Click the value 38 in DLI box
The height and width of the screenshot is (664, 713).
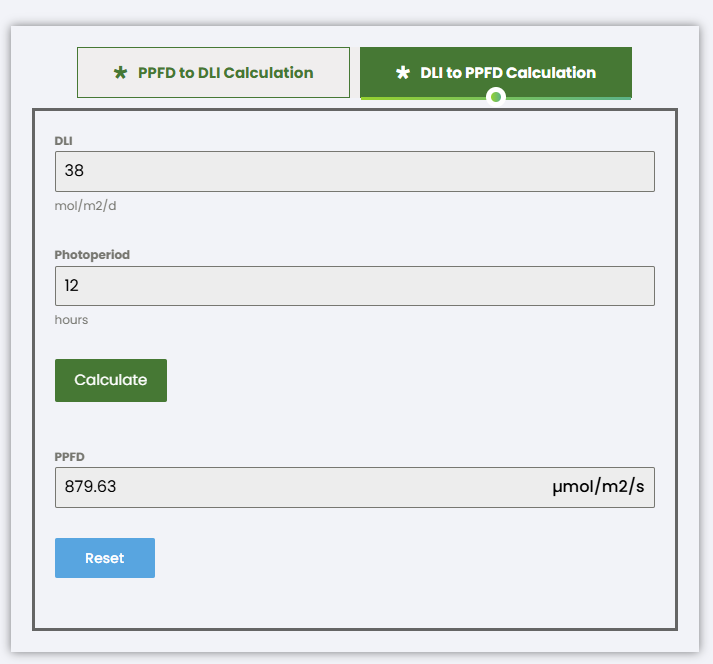[x=74, y=171]
